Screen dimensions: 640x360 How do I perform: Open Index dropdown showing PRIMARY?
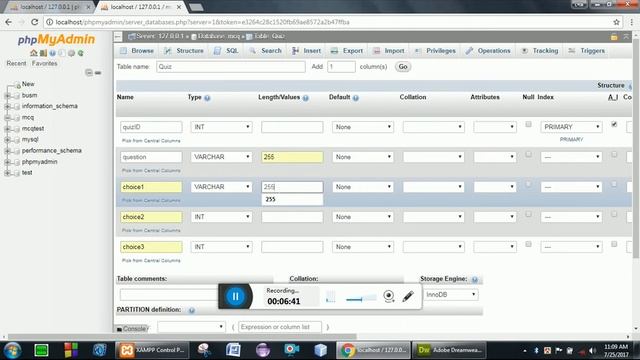click(571, 127)
